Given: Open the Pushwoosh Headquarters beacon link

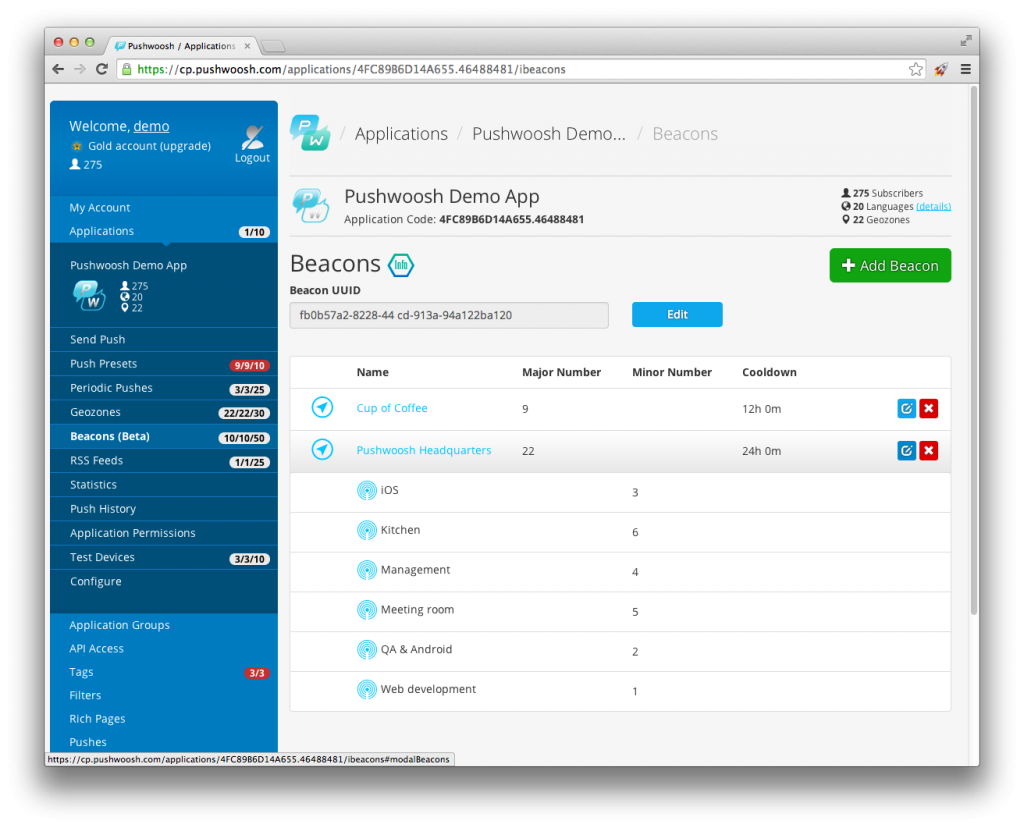Looking at the screenshot, I should click(x=424, y=450).
